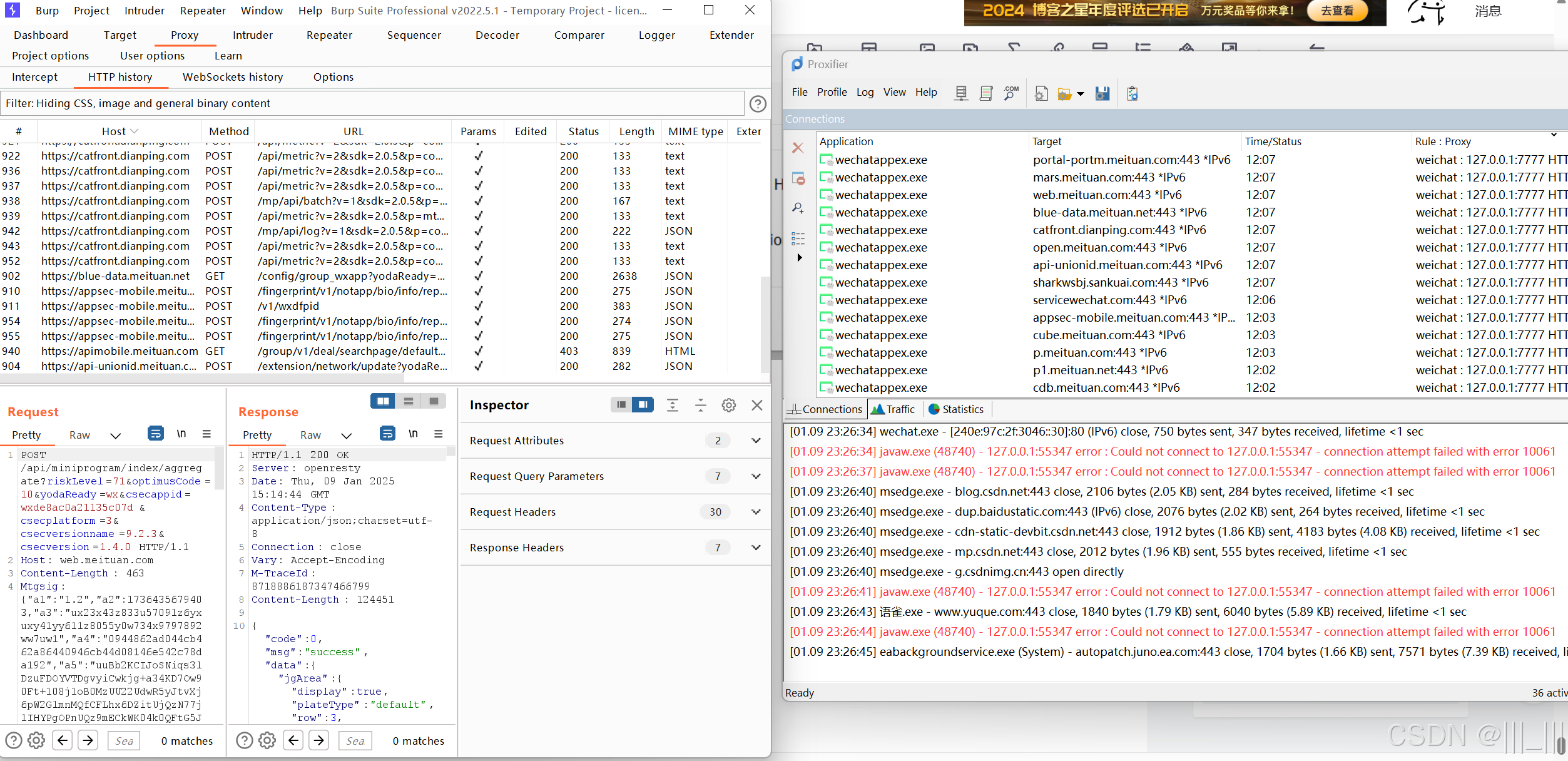1568x761 pixels.
Task: Open Proxifier Proxy Servers toolbar icon
Action: click(960, 93)
